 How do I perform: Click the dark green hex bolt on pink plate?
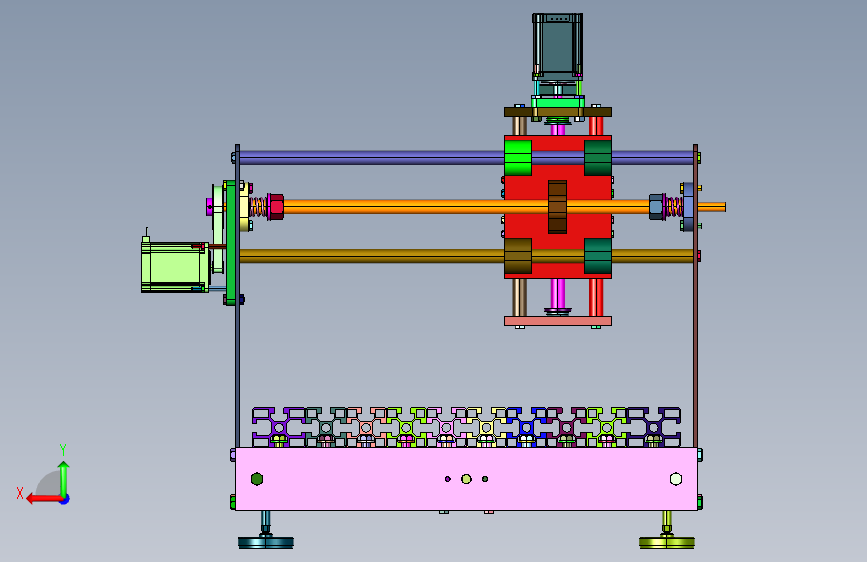click(x=257, y=479)
